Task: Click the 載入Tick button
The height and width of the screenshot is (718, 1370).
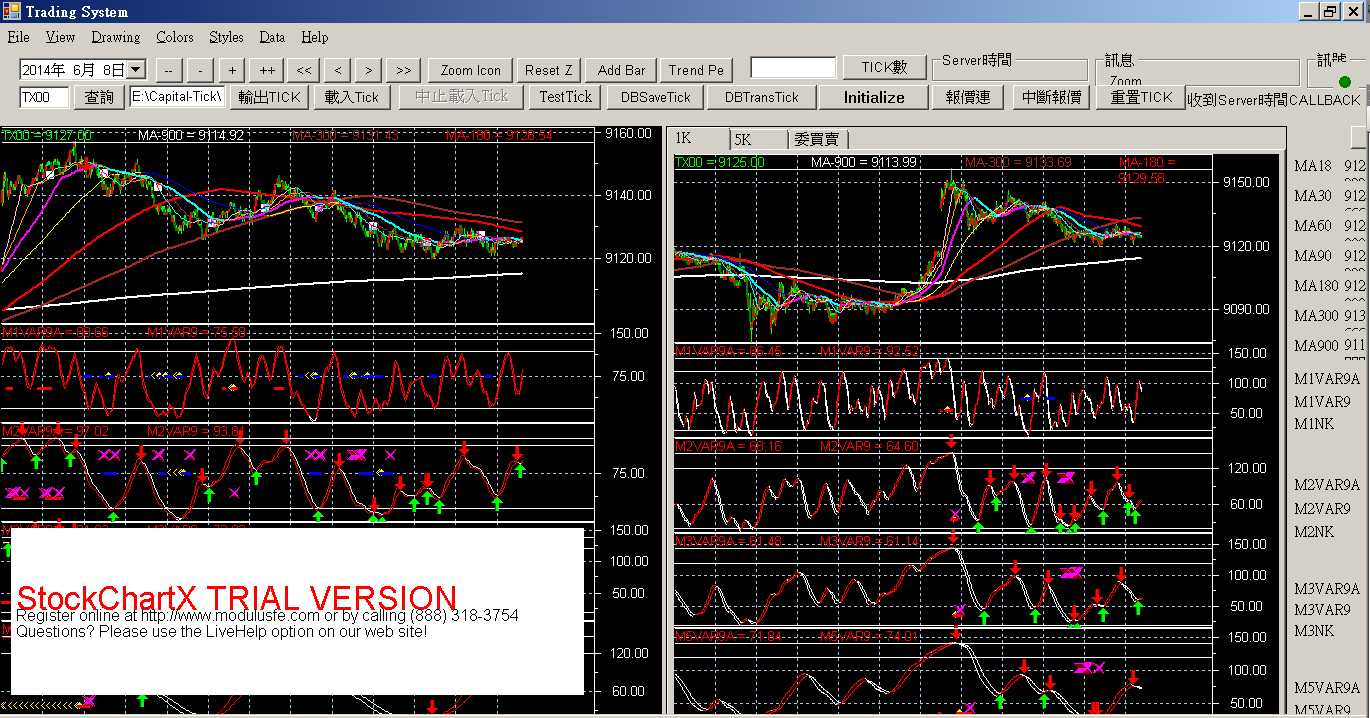Action: 352,97
